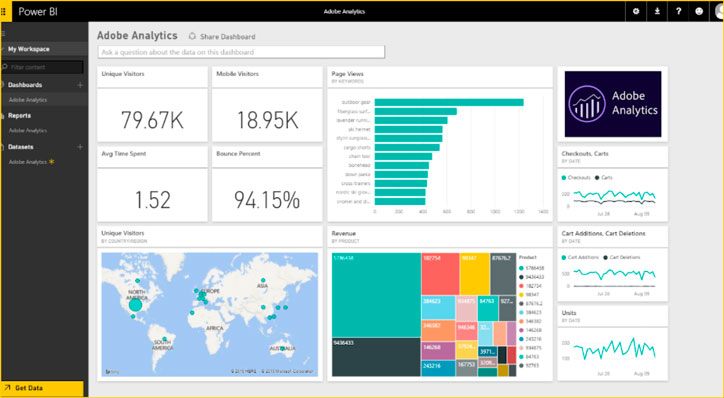Collapse the Datasets section
This screenshot has height=398, width=724.
[x=21, y=147]
